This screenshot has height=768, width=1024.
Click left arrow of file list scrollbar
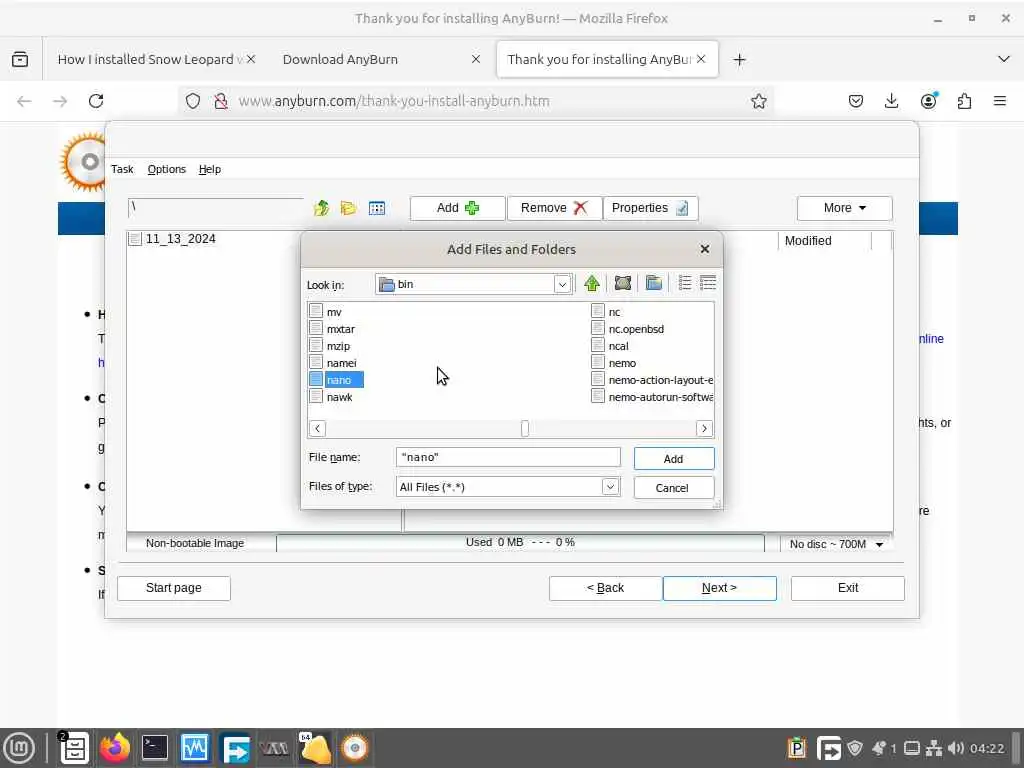[x=317, y=428]
